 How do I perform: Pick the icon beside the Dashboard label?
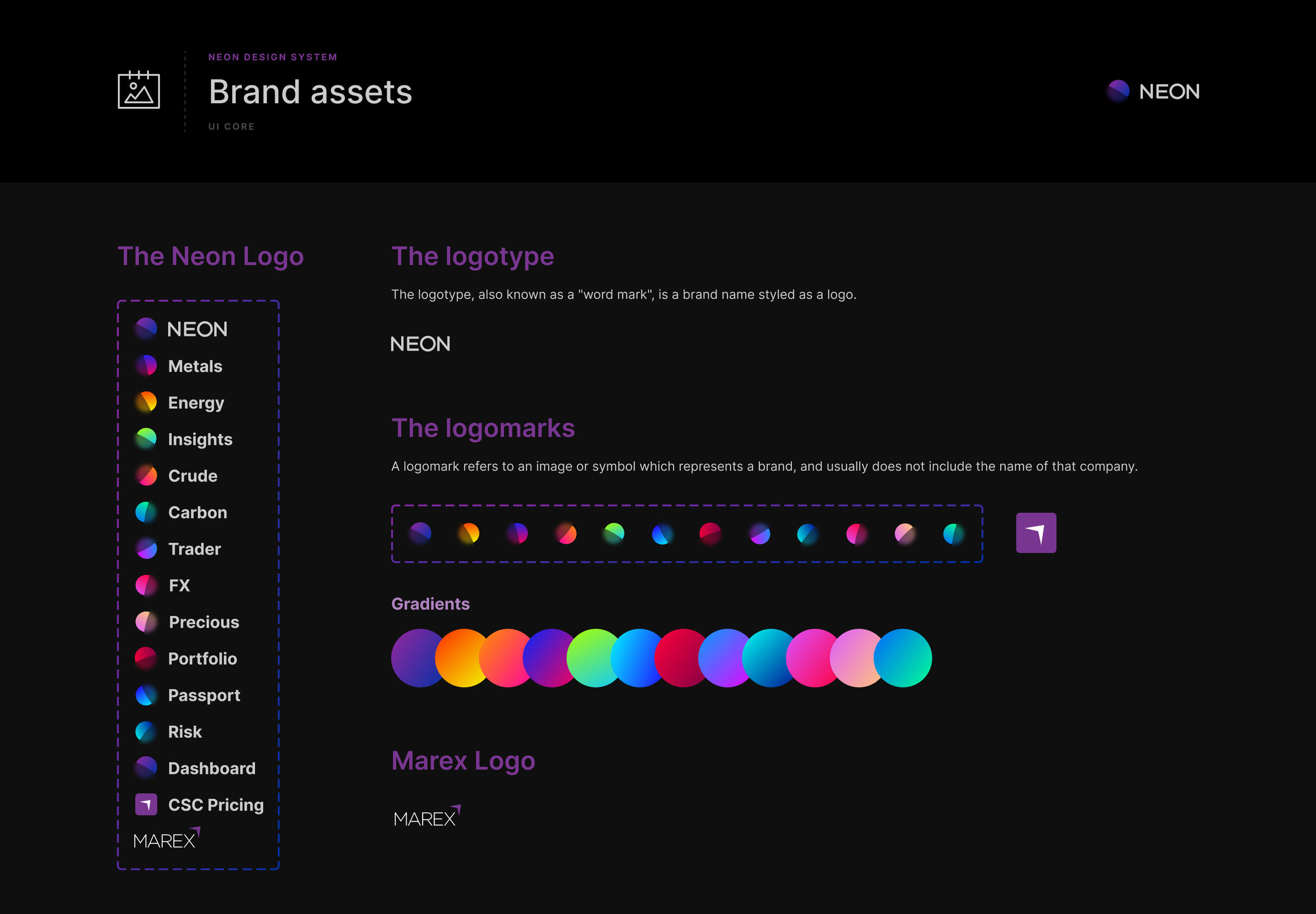point(146,768)
